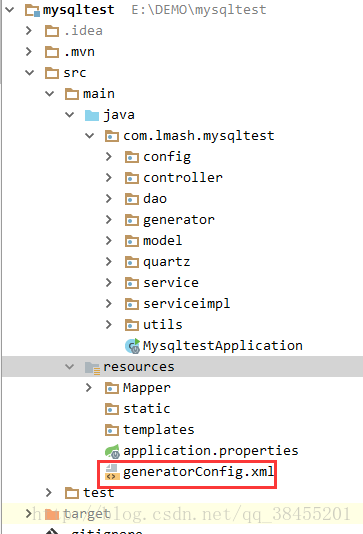Click the generatorConfig.xml file icon

click(112, 472)
